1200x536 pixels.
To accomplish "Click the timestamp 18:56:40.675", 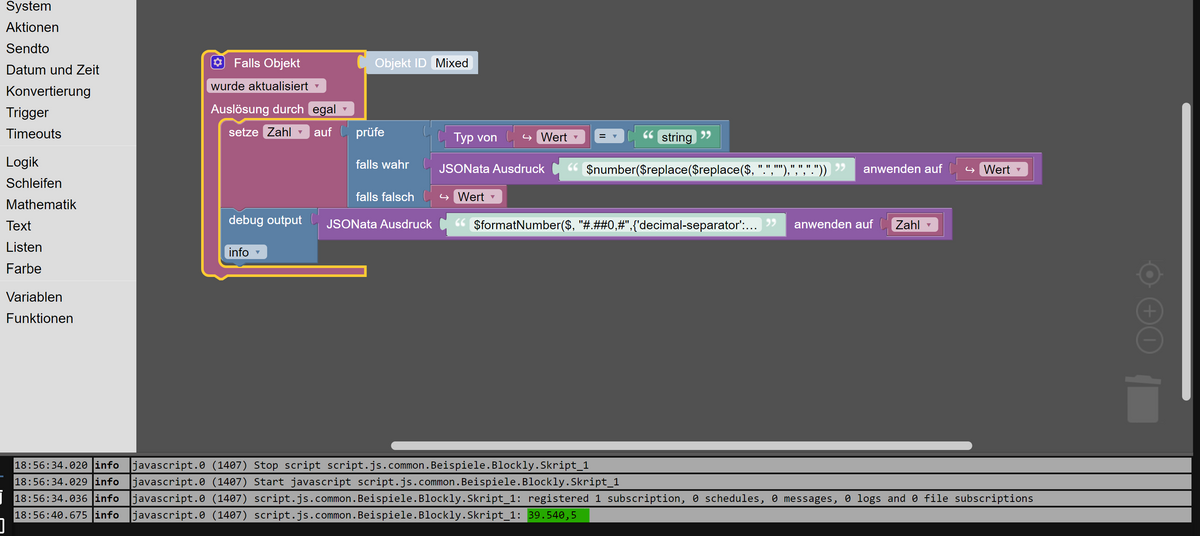I will tap(51, 515).
